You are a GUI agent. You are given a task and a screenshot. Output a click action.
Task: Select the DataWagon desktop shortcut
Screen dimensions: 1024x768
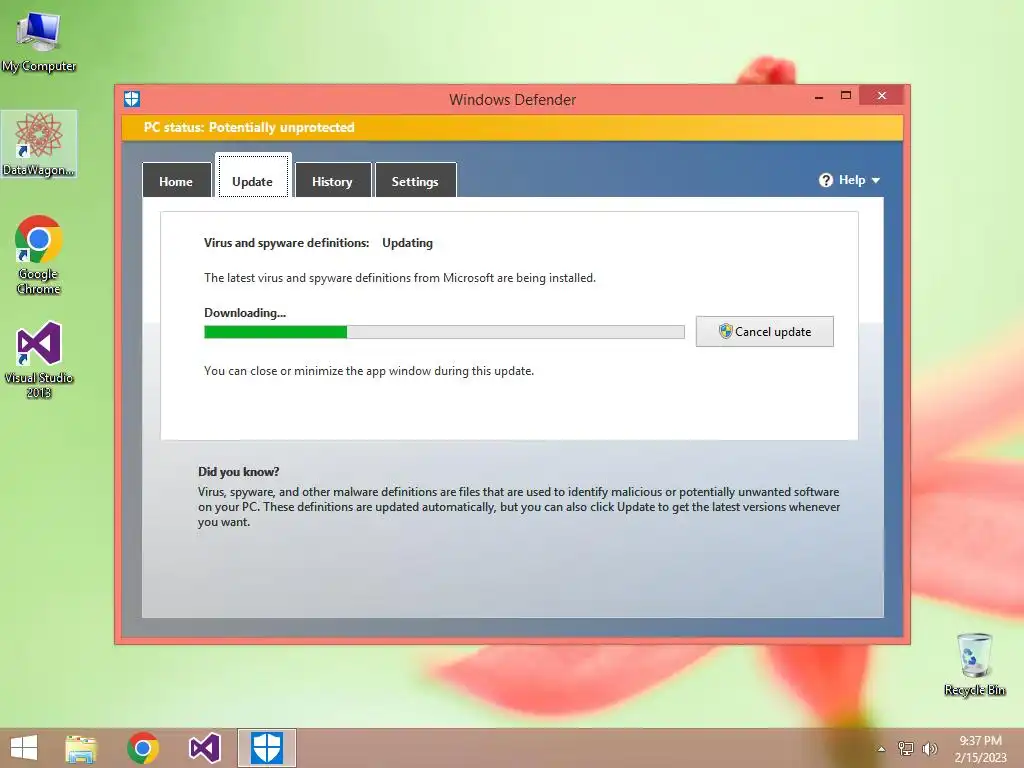pyautogui.click(x=39, y=144)
